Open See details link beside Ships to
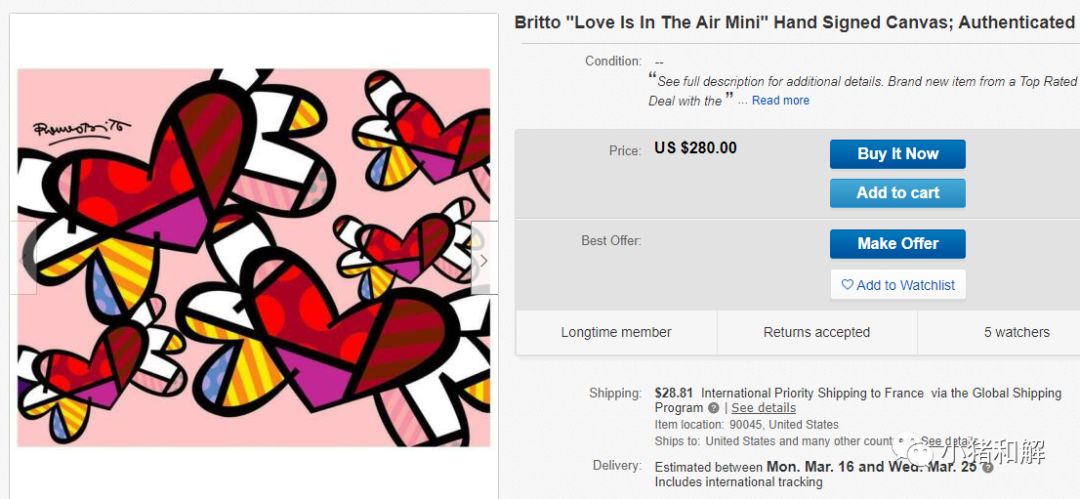 pos(945,441)
